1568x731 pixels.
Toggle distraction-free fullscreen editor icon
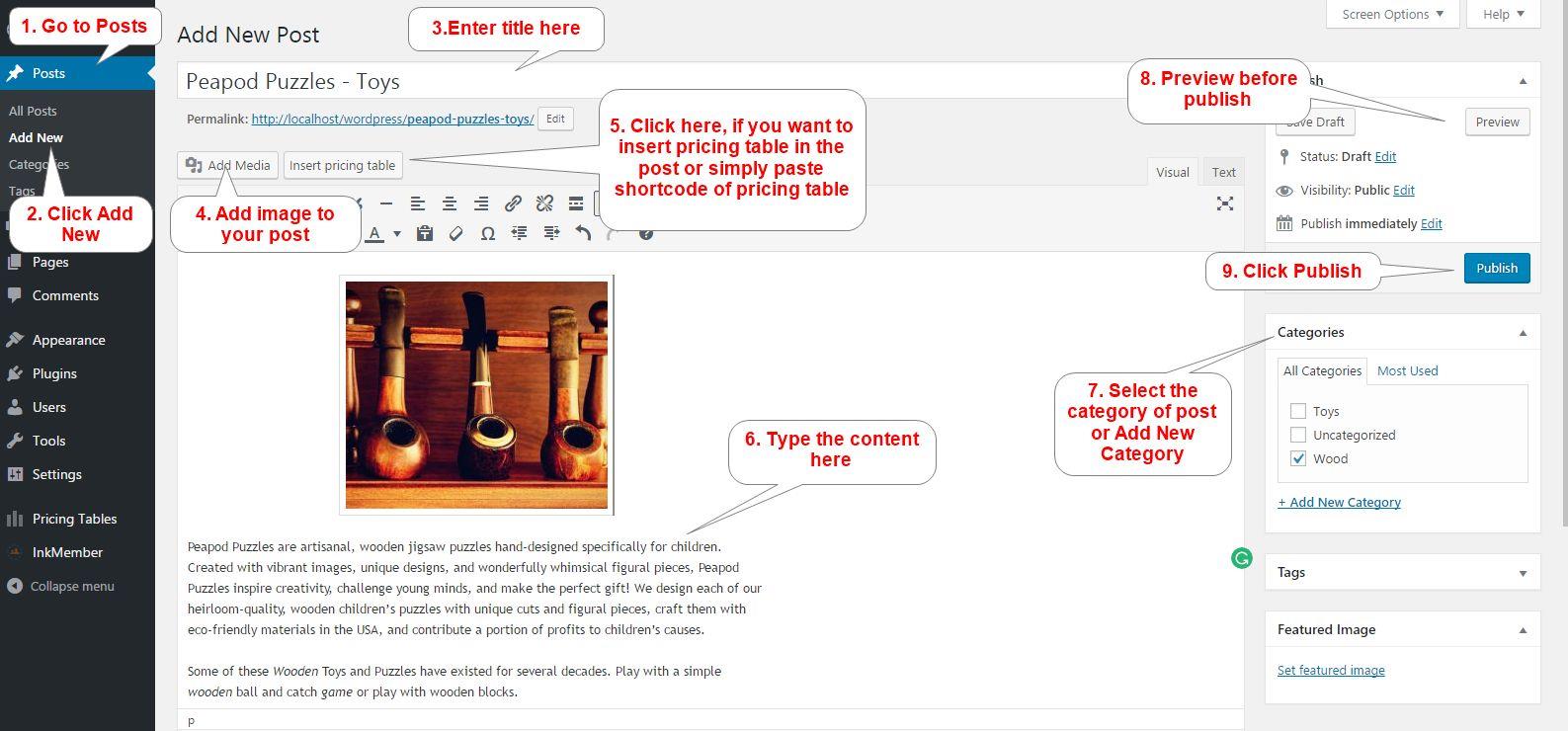pos(1225,203)
